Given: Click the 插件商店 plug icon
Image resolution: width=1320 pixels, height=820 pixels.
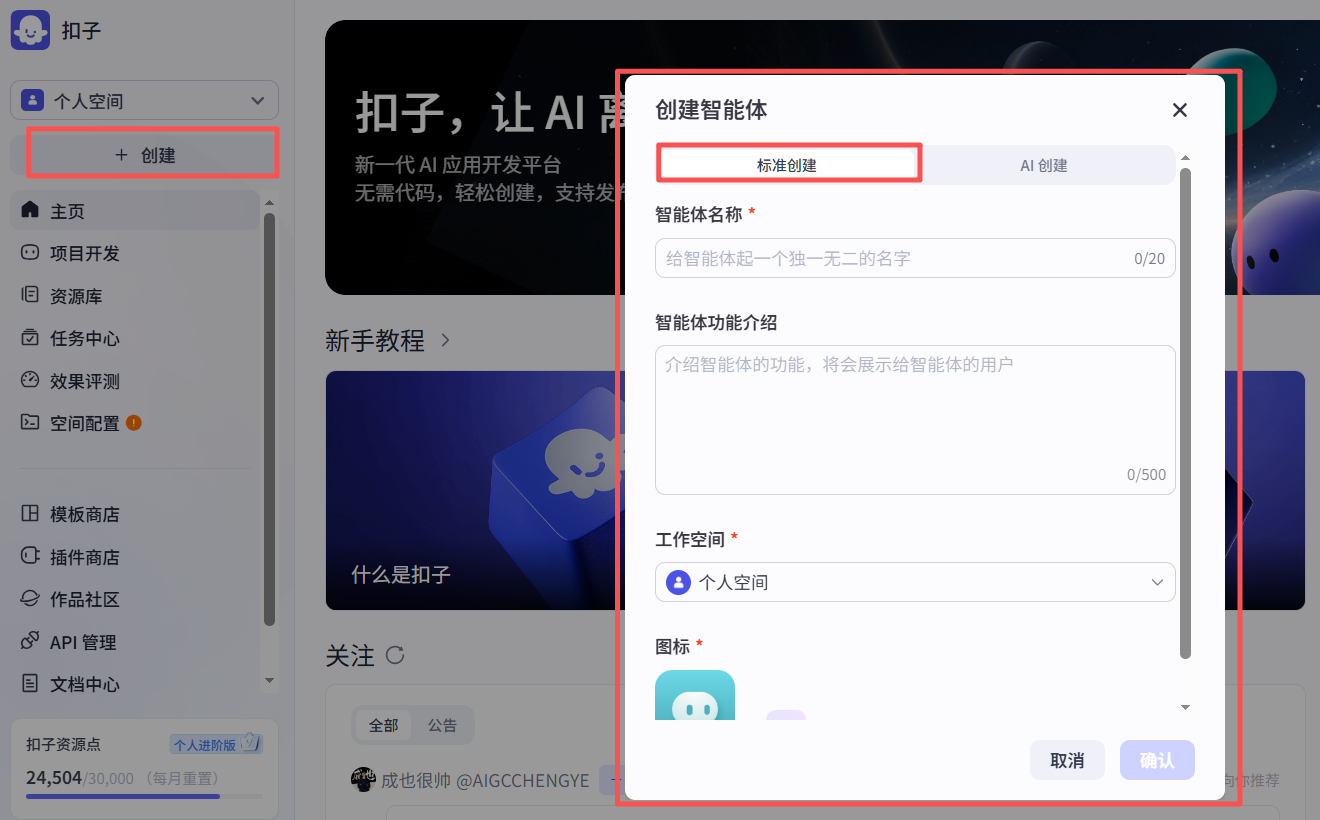Looking at the screenshot, I should (x=30, y=556).
